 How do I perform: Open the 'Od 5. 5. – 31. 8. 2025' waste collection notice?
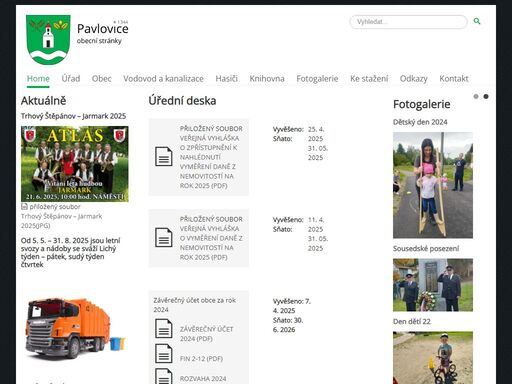pyautogui.click(x=71, y=252)
